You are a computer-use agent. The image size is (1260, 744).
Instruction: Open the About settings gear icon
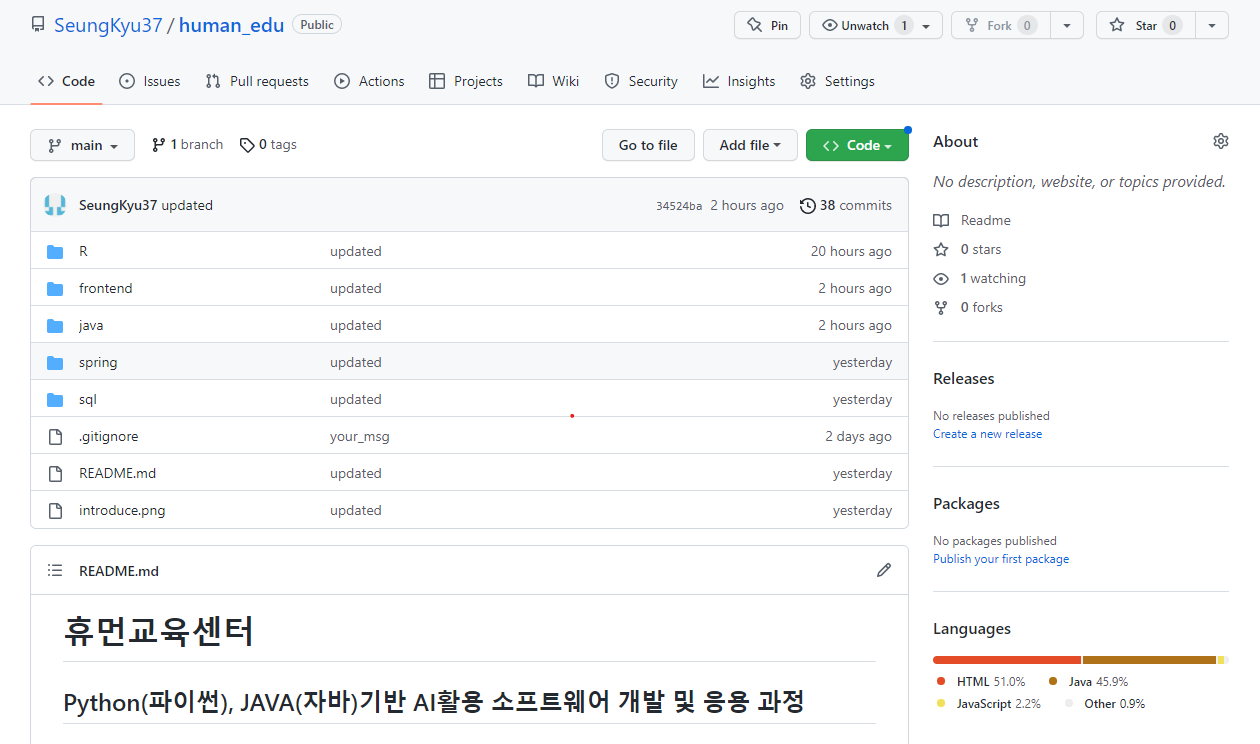tap(1220, 141)
